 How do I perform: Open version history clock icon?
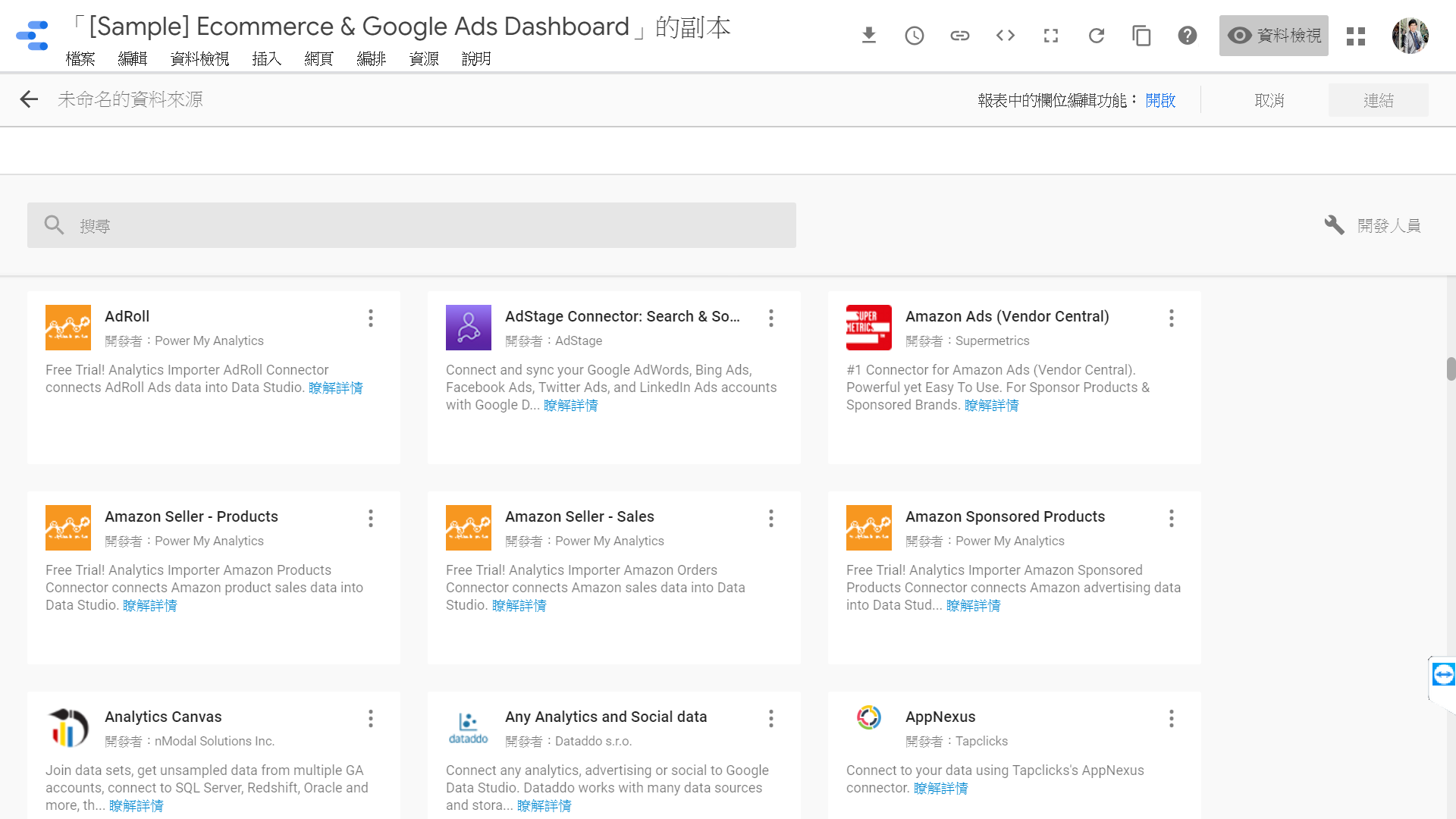tap(915, 36)
